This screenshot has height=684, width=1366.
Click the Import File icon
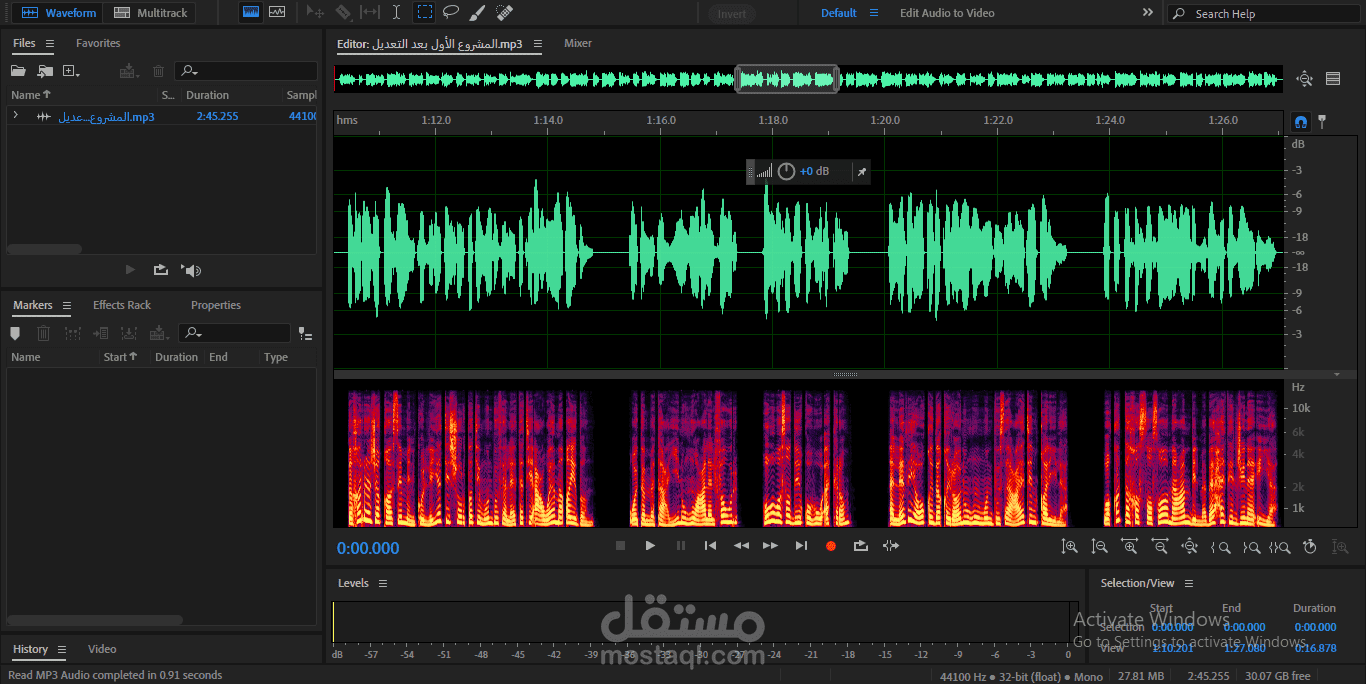[x=45, y=71]
